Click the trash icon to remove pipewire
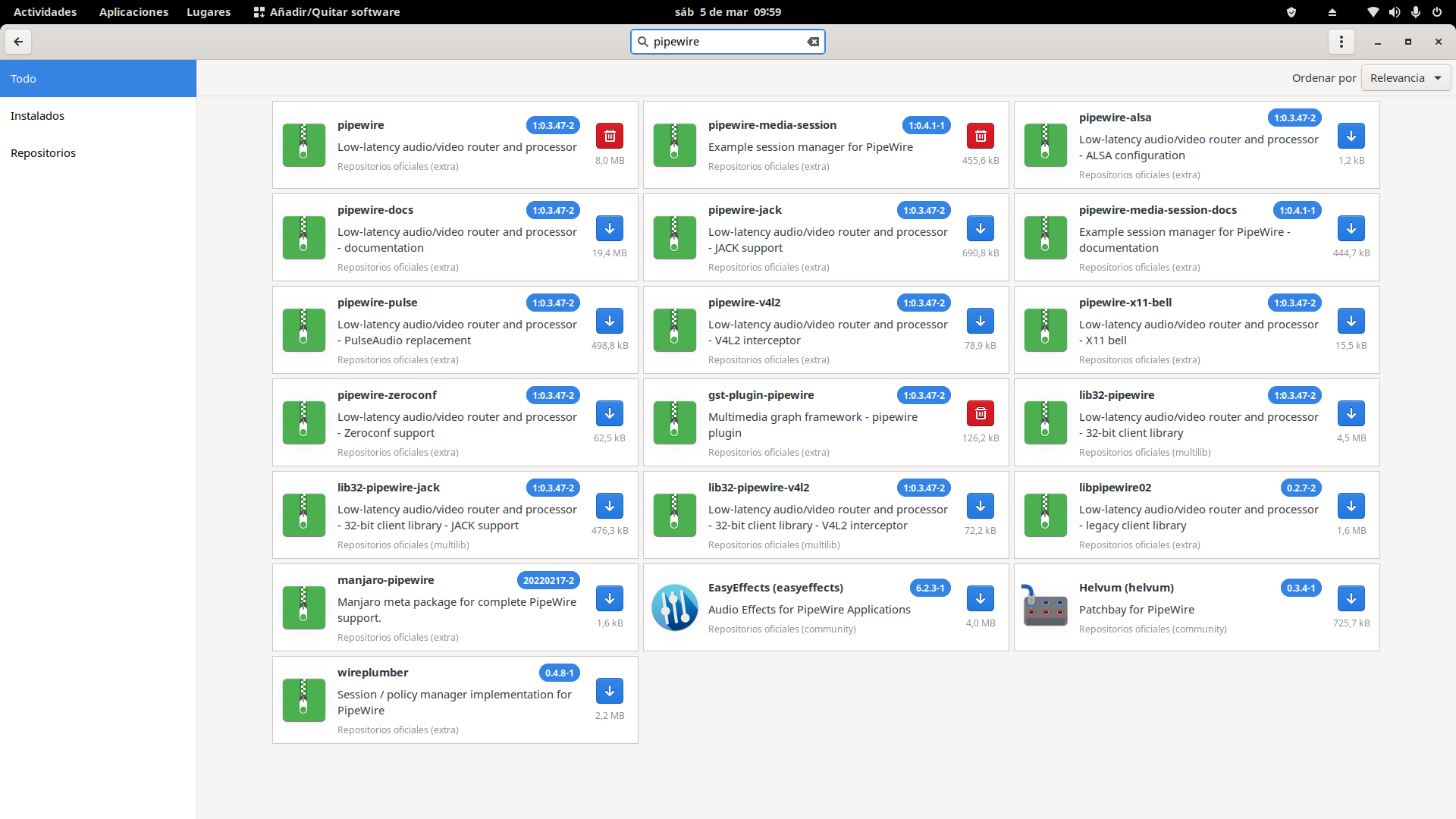 (x=610, y=136)
